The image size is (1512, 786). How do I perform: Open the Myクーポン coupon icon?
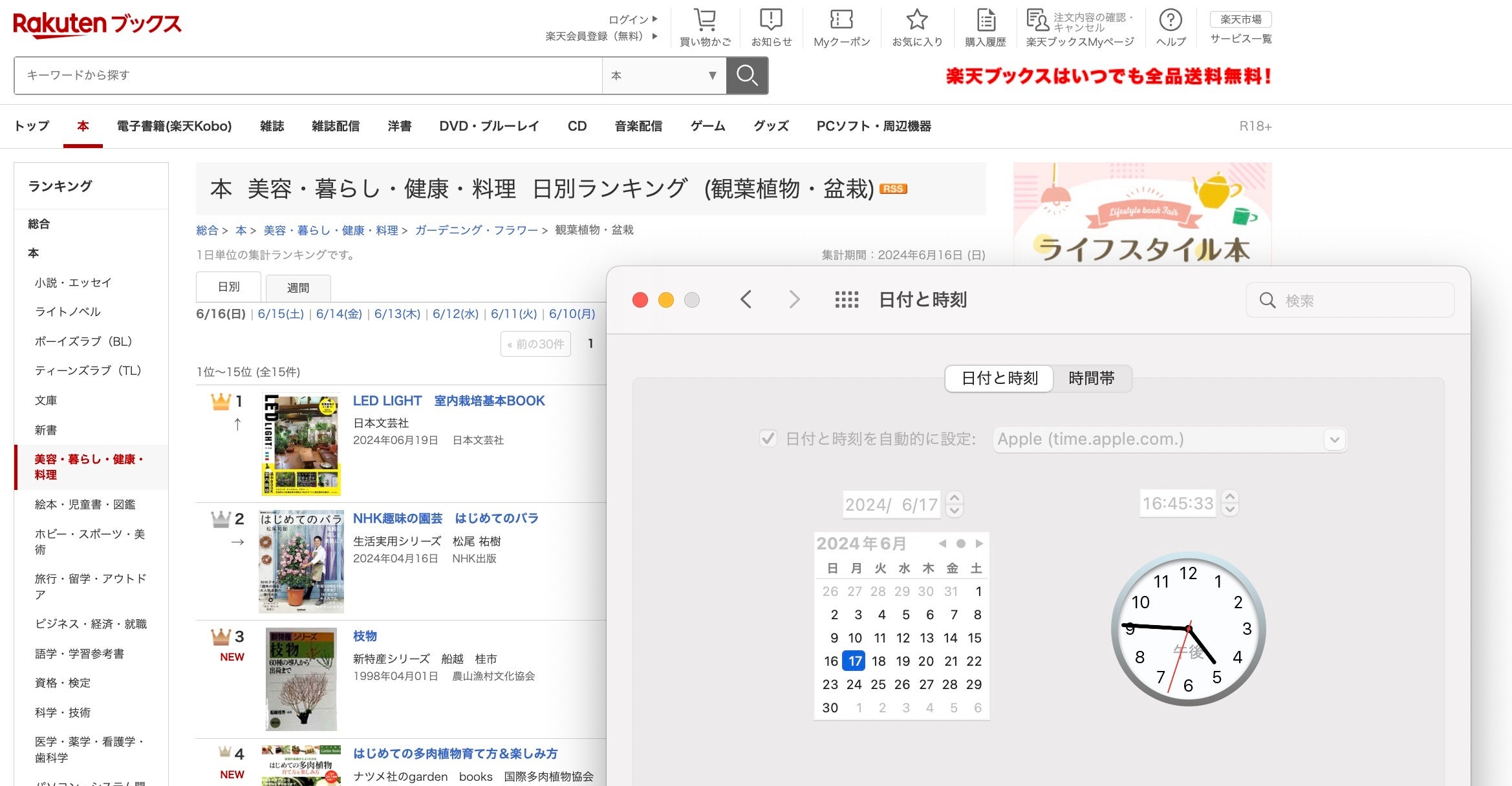[x=841, y=21]
